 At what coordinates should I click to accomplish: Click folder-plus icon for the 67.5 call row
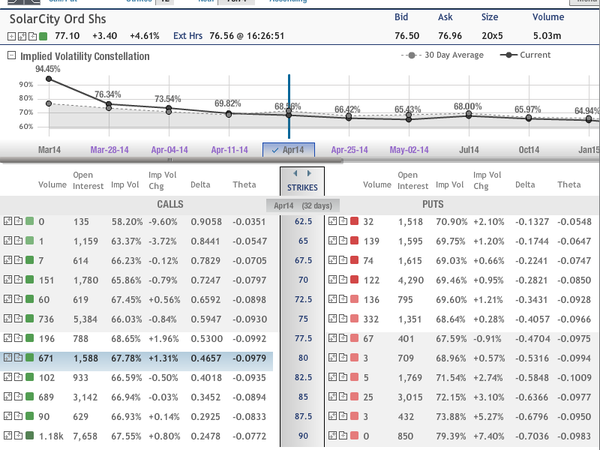(x=18, y=260)
